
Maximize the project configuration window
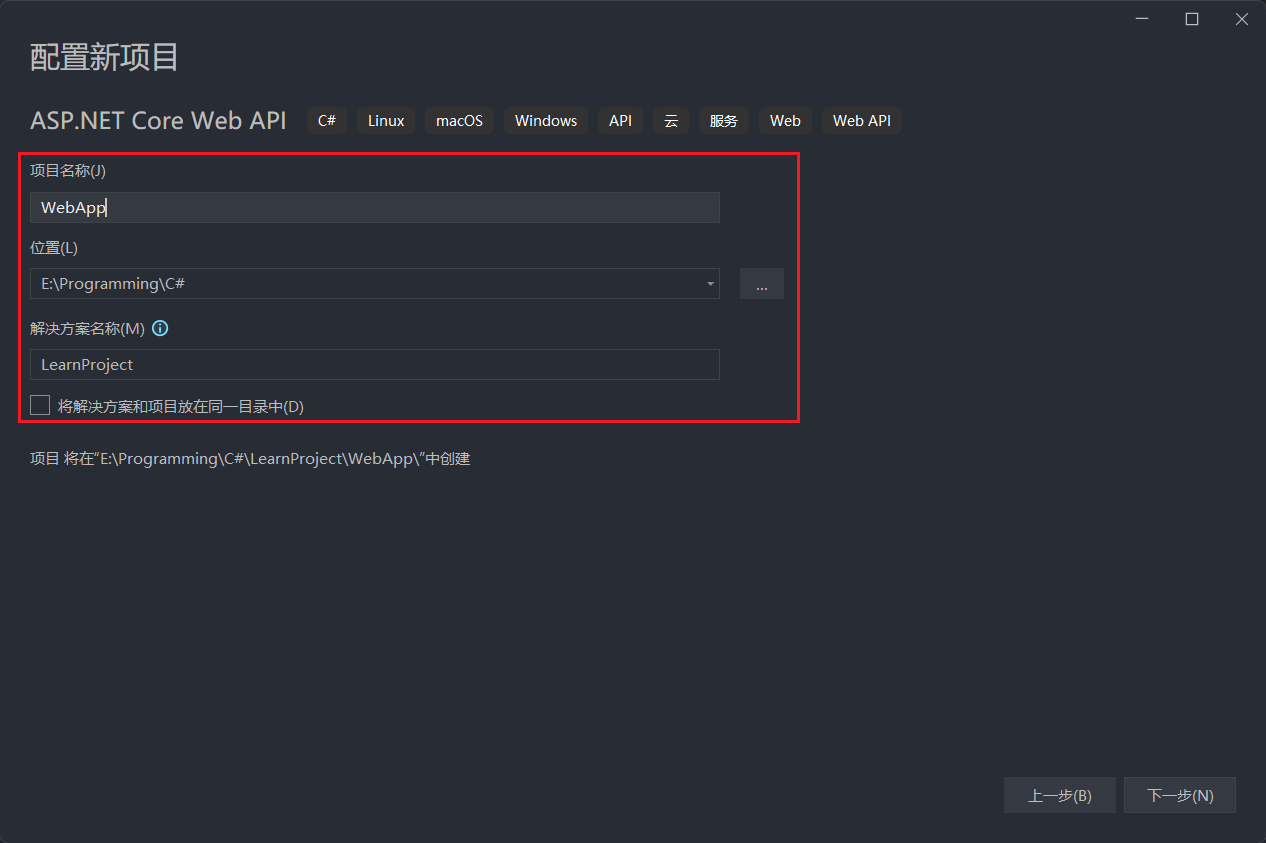(1191, 19)
